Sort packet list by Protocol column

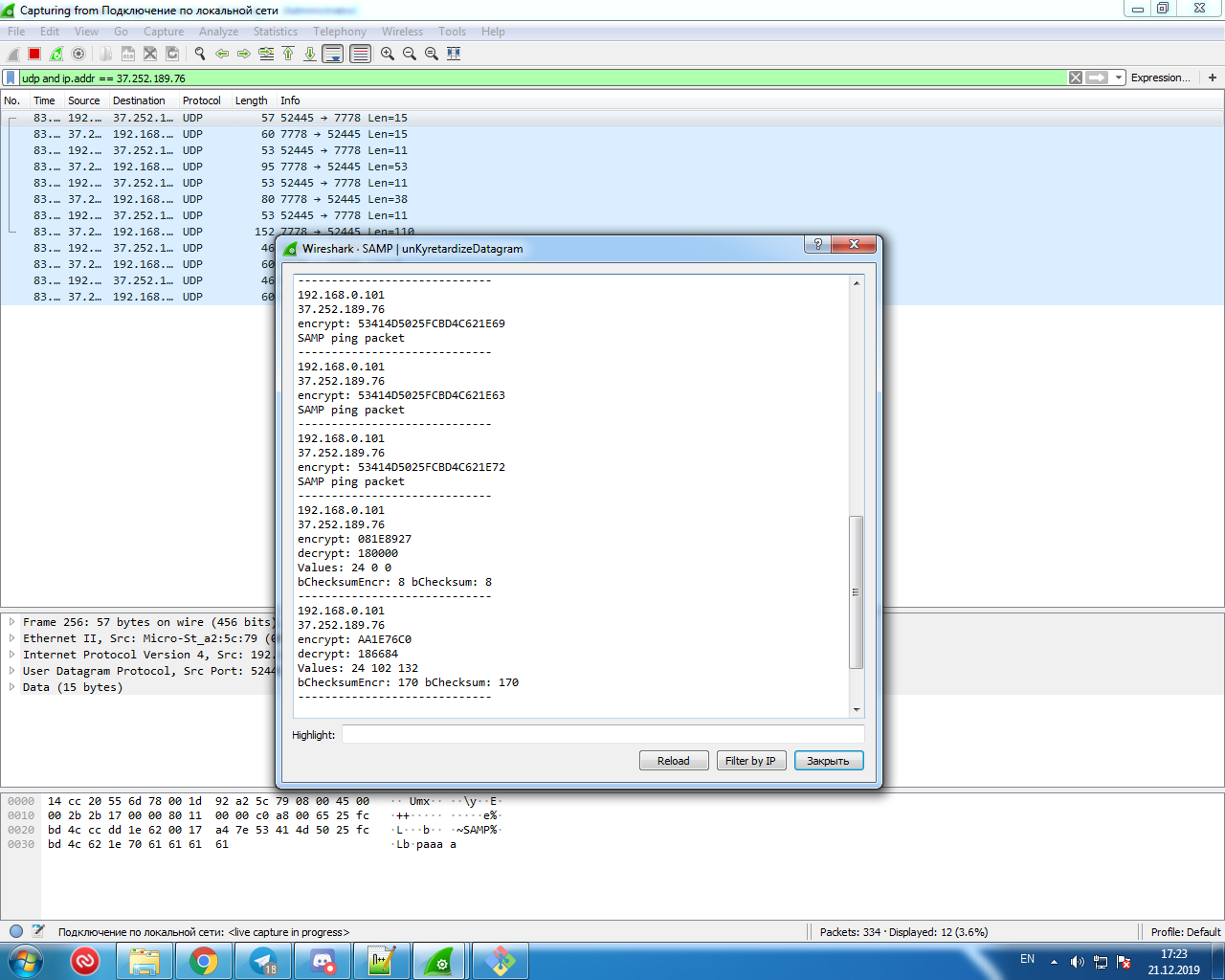click(202, 100)
